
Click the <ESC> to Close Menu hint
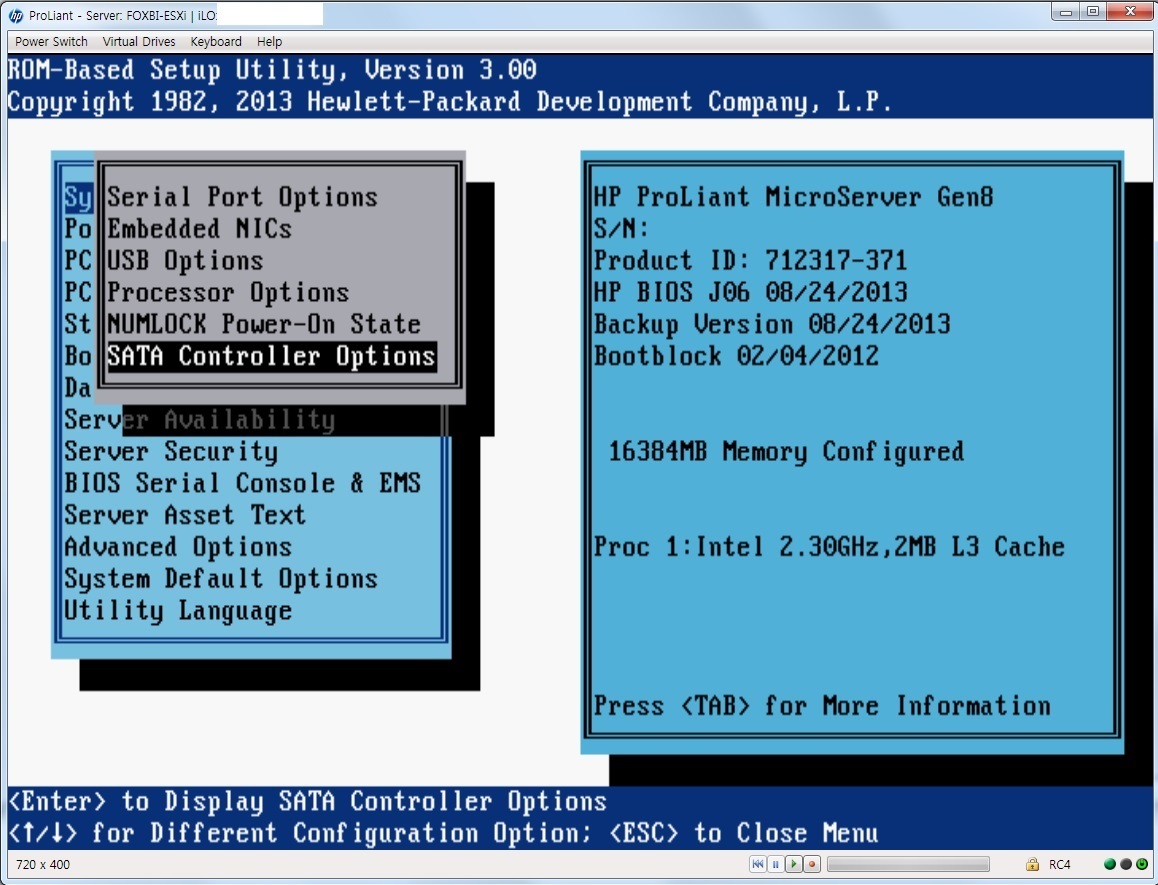click(744, 833)
